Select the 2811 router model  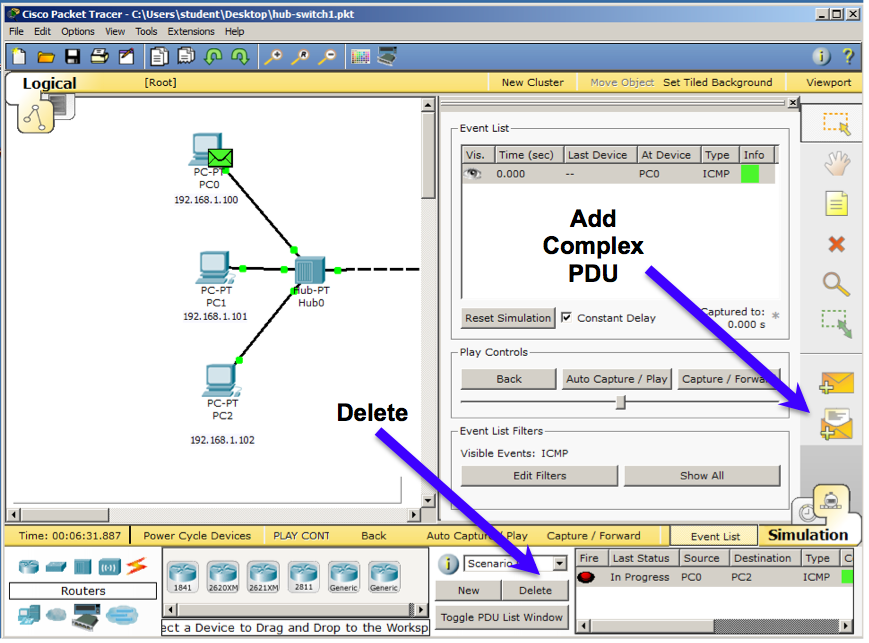pyautogui.click(x=303, y=576)
